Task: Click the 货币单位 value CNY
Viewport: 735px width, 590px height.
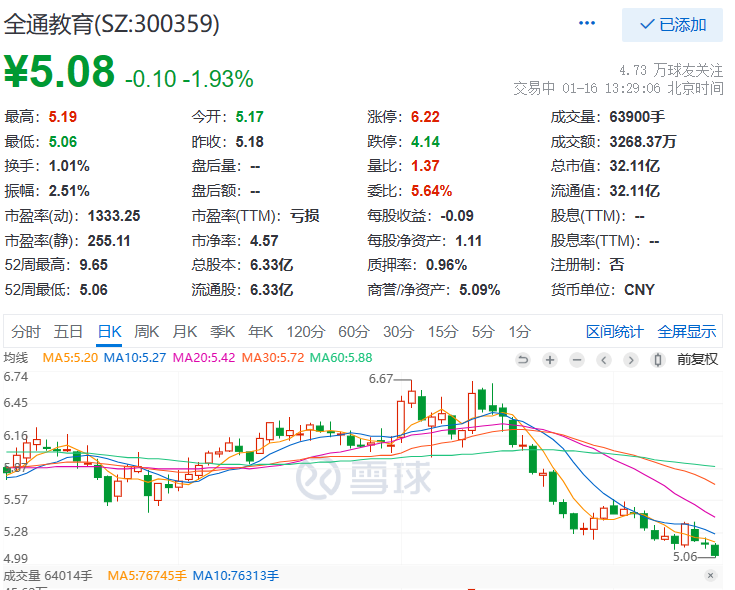Action: [639, 290]
